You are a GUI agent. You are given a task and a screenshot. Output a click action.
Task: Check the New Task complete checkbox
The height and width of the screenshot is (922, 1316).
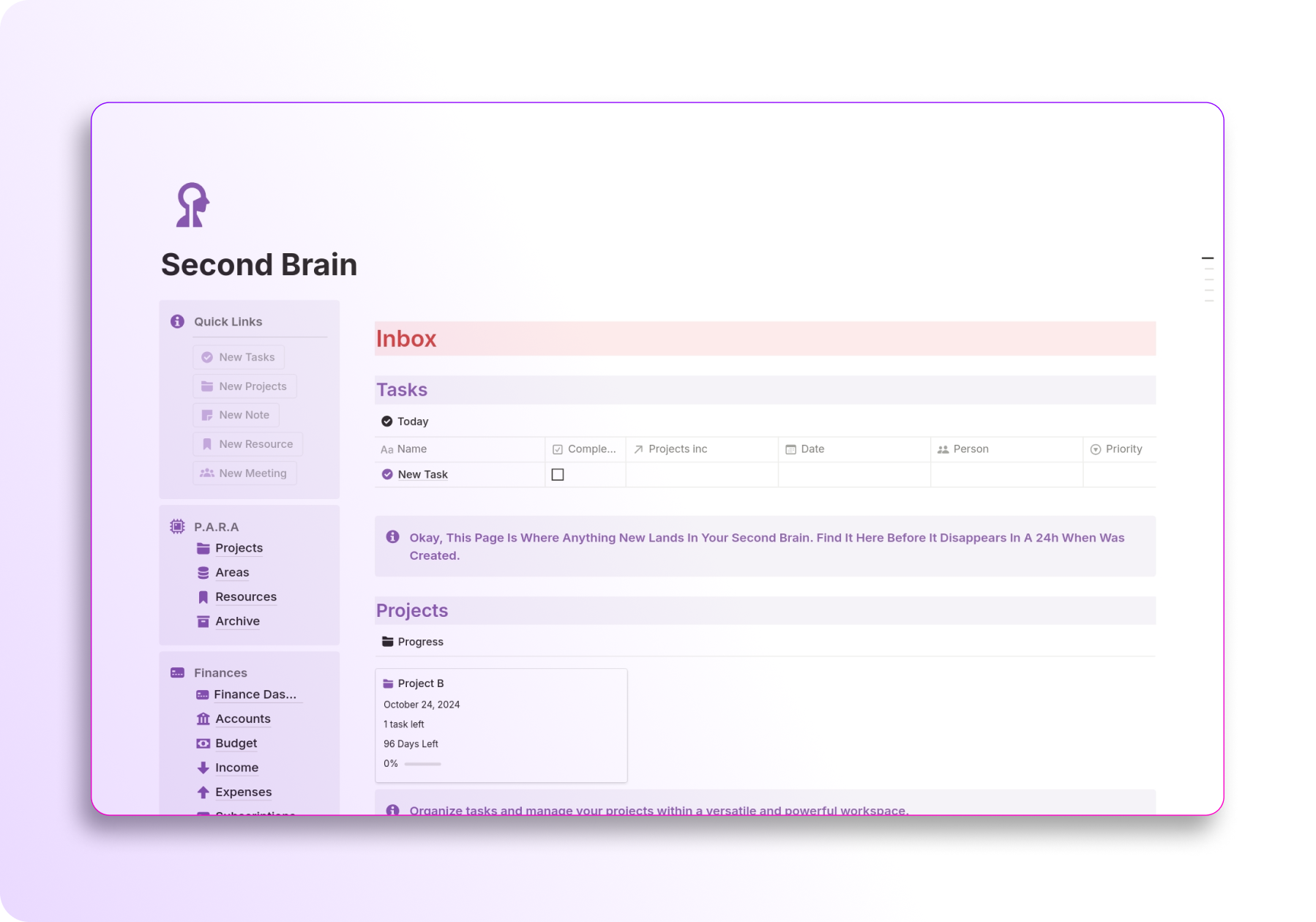coord(558,474)
